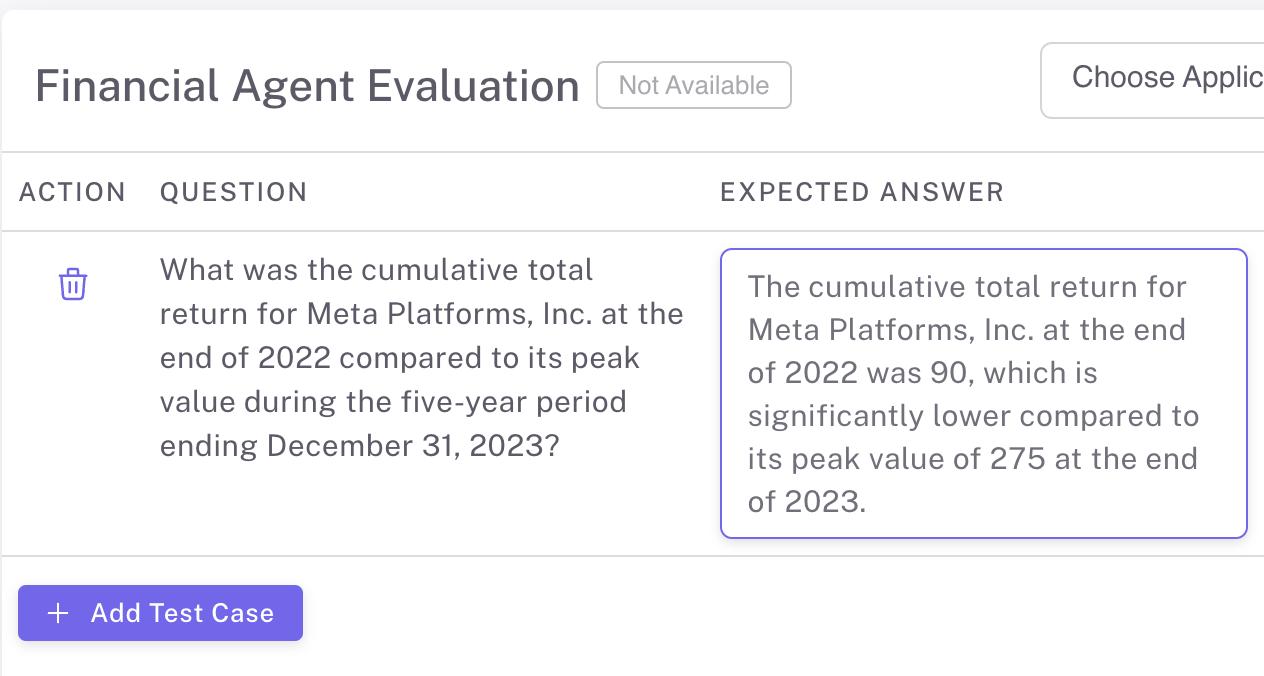This screenshot has height=676, width=1264.
Task: Click the plus icon in Add Test Case
Action: tap(58, 613)
